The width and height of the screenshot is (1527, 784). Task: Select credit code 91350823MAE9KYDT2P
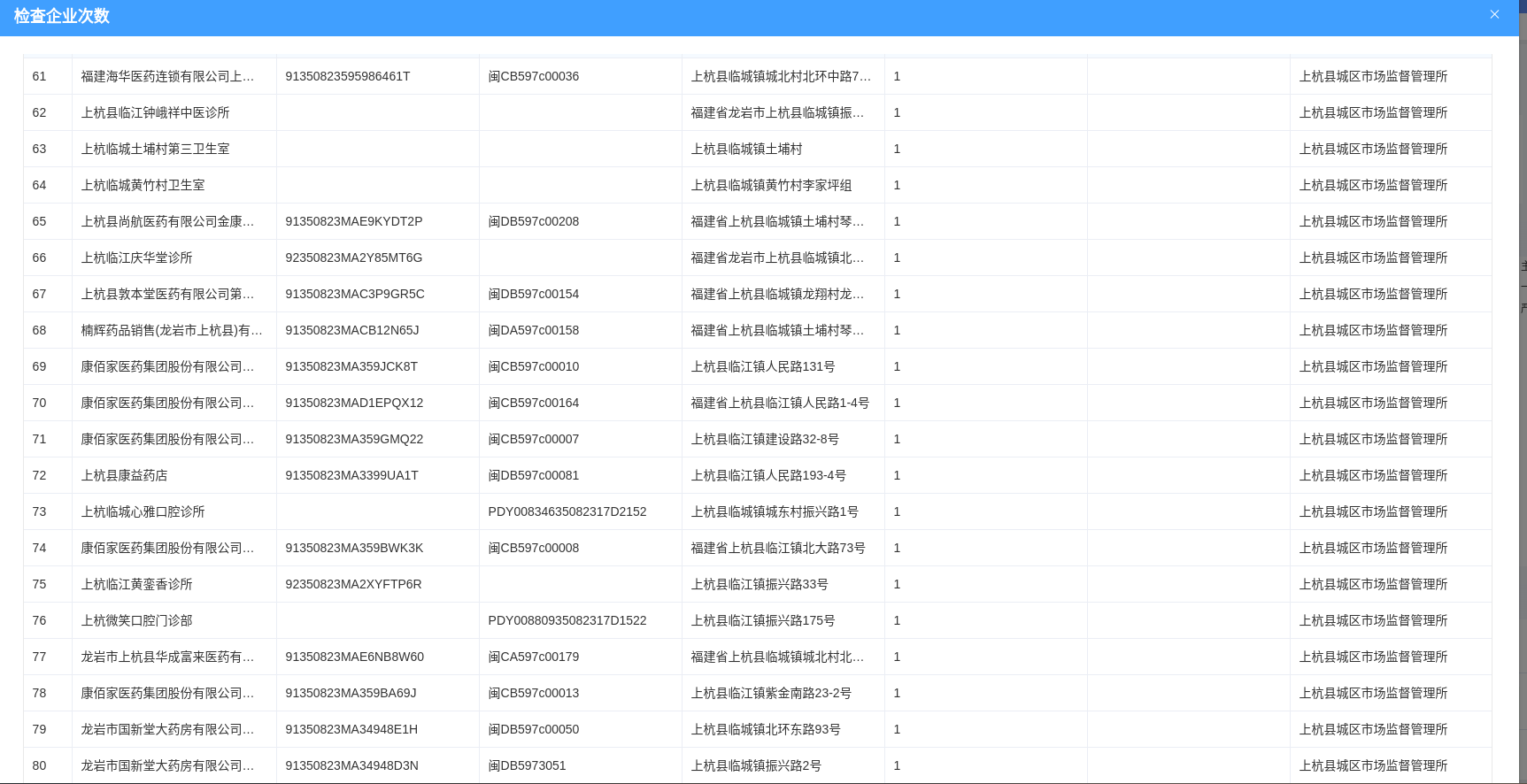coord(354,222)
